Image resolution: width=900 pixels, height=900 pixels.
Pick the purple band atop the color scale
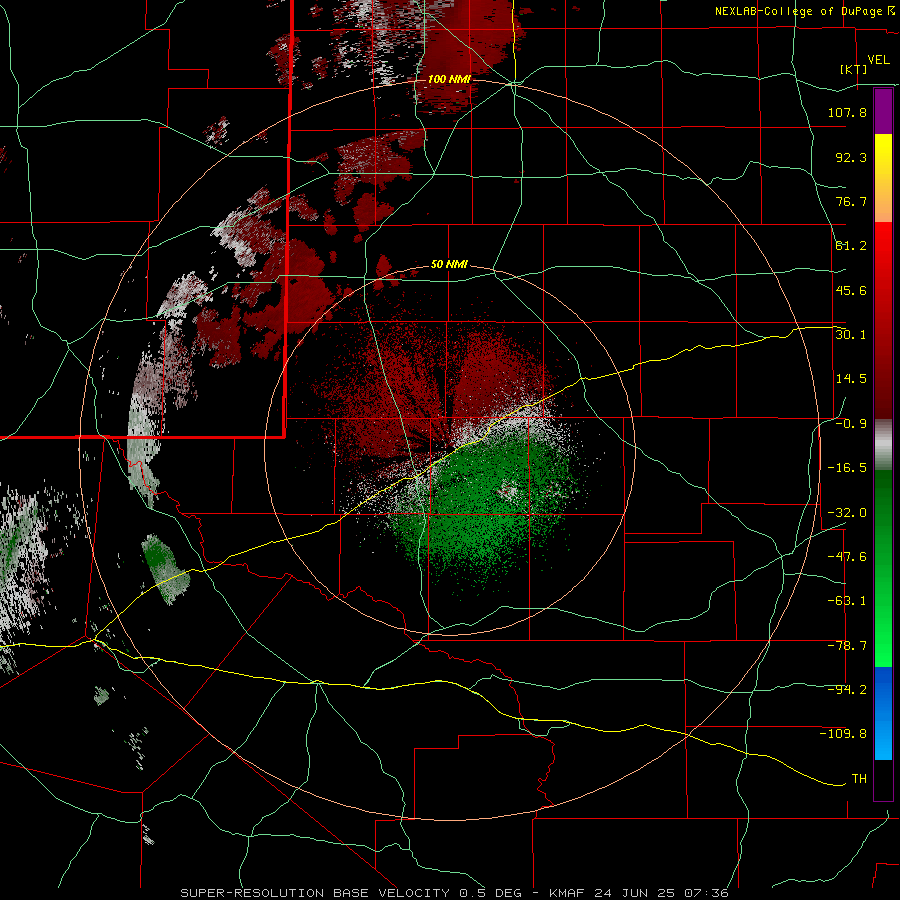point(883,111)
